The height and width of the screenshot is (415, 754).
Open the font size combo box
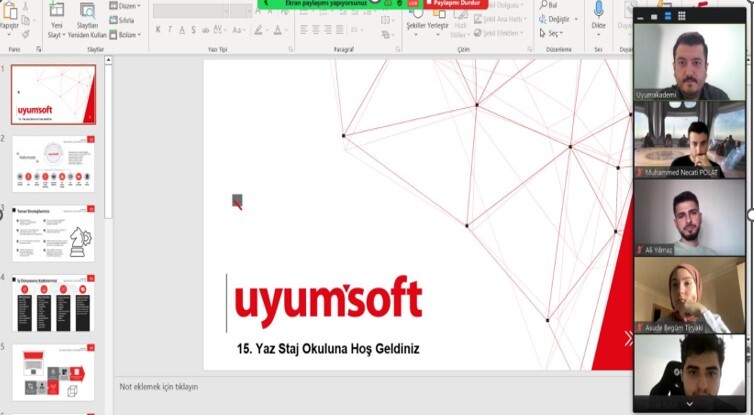241,11
